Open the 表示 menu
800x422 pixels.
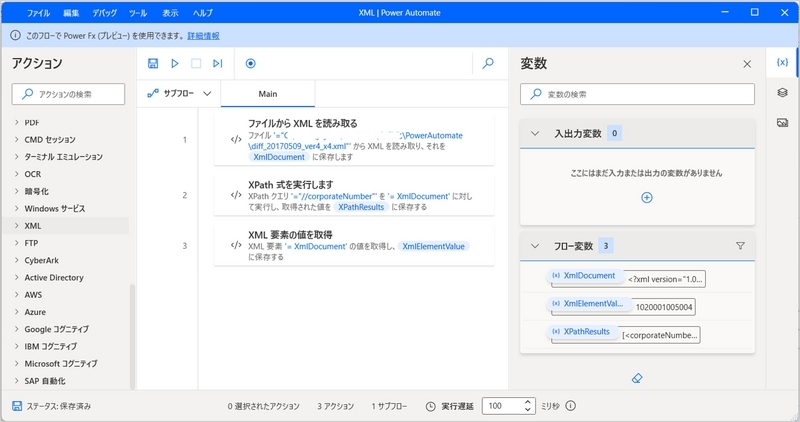[x=170, y=13]
